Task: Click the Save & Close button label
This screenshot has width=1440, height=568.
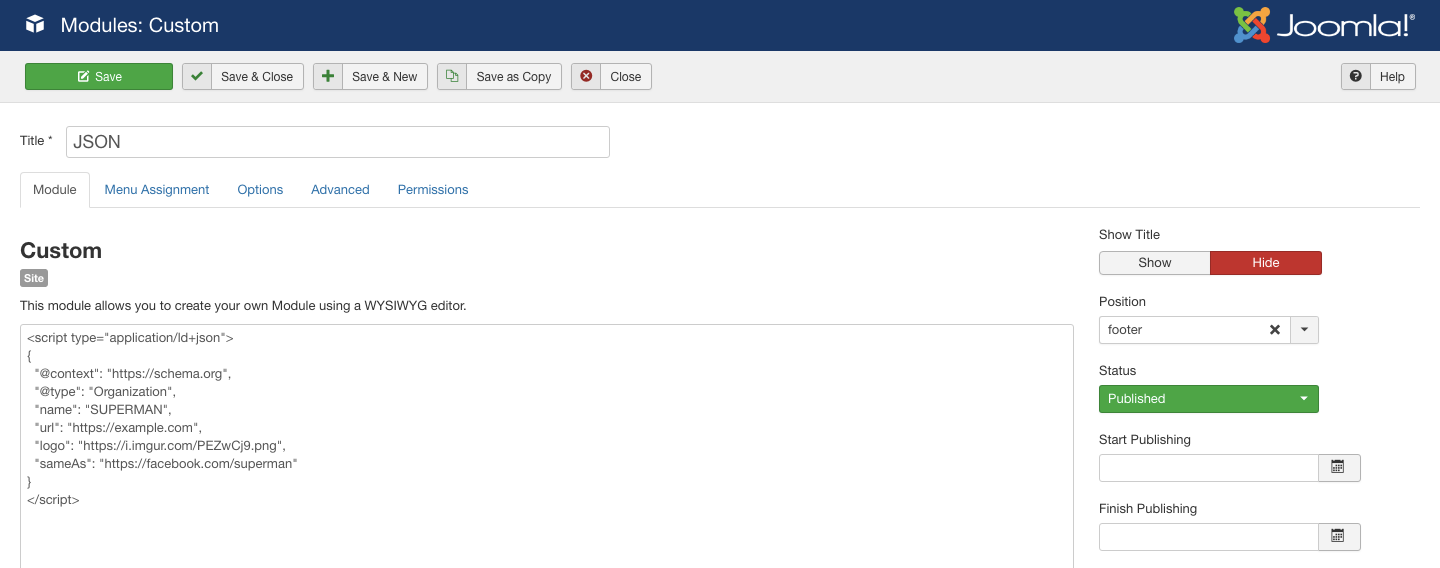Action: point(257,77)
